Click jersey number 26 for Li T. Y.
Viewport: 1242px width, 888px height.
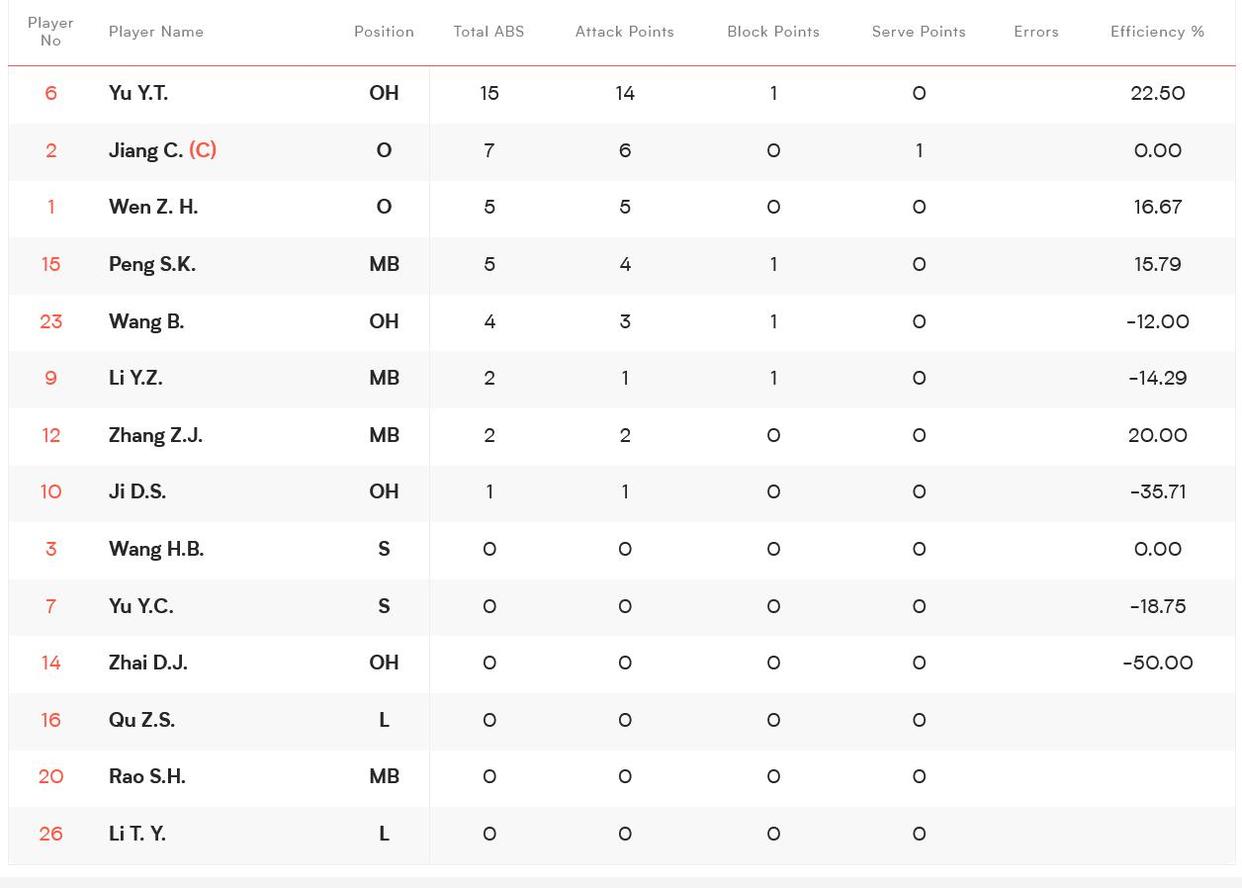click(50, 834)
